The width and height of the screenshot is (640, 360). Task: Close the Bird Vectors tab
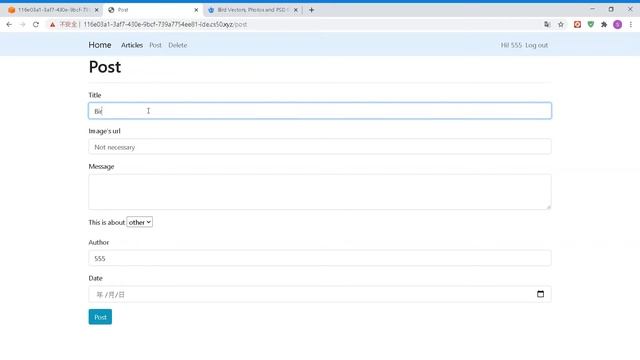click(296, 10)
